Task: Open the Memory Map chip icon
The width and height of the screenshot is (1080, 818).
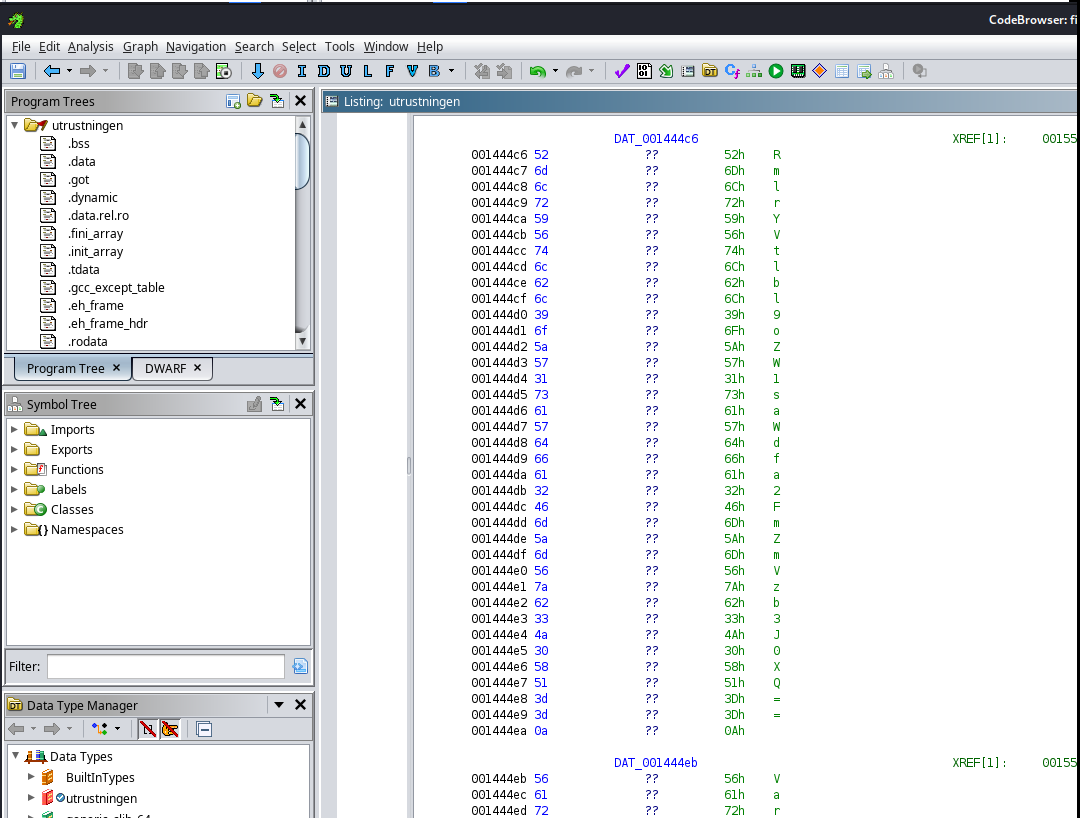Action: (x=798, y=71)
